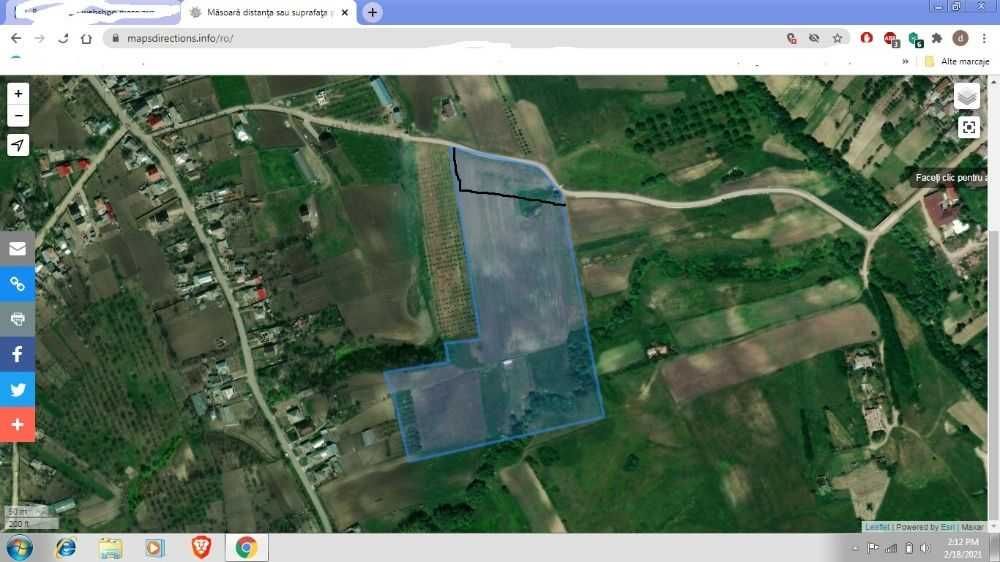Viewport: 1000px width, 562px height.
Task: Open the Chrome three-dot menu
Action: (984, 38)
